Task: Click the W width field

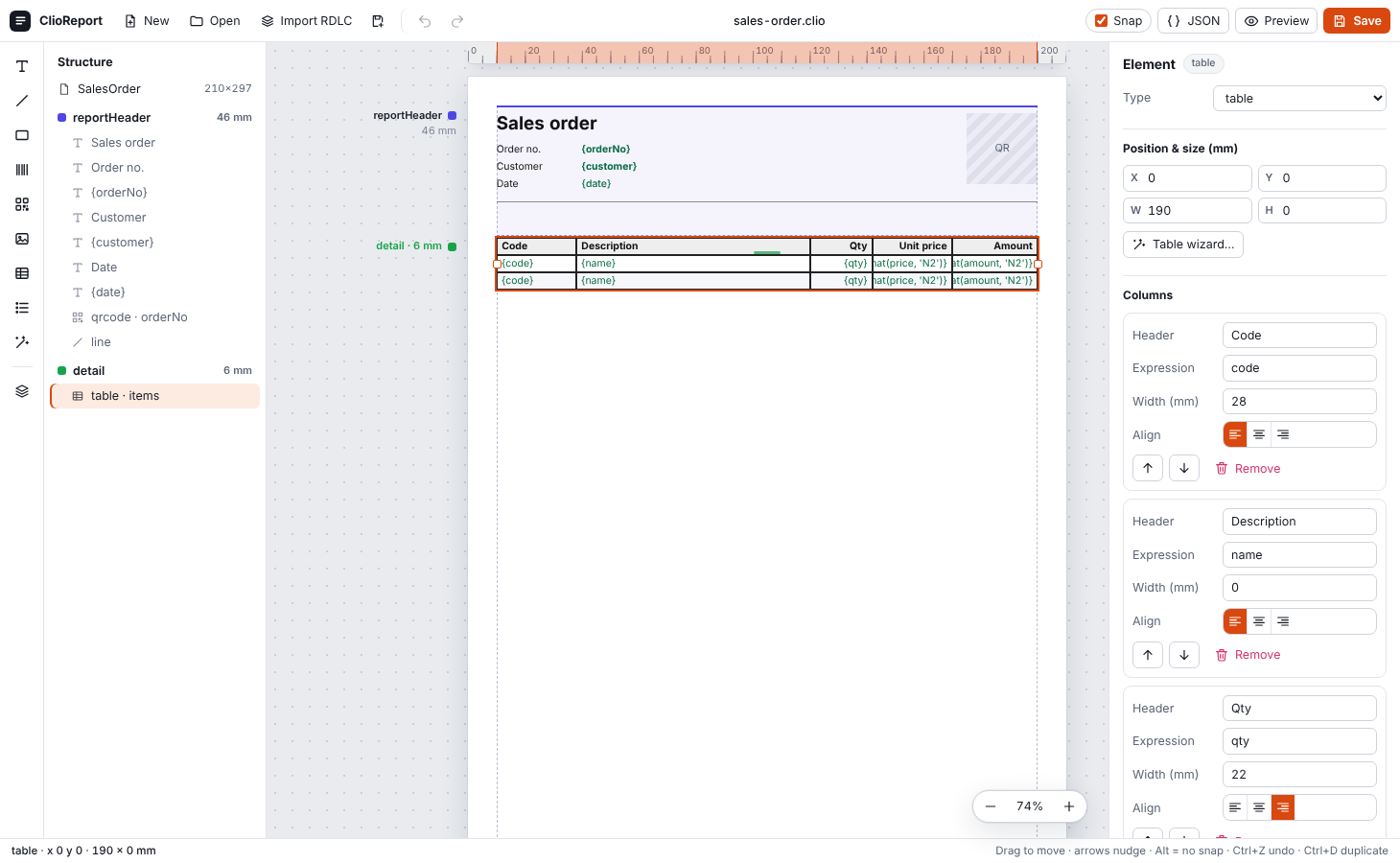Action: point(1187,211)
